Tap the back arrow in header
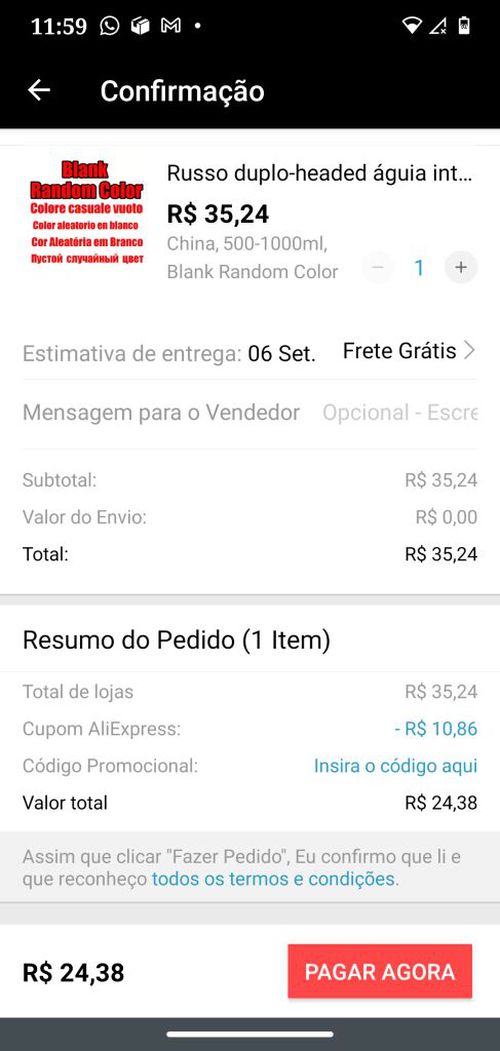Viewport: 500px width, 1051px height. point(39,90)
